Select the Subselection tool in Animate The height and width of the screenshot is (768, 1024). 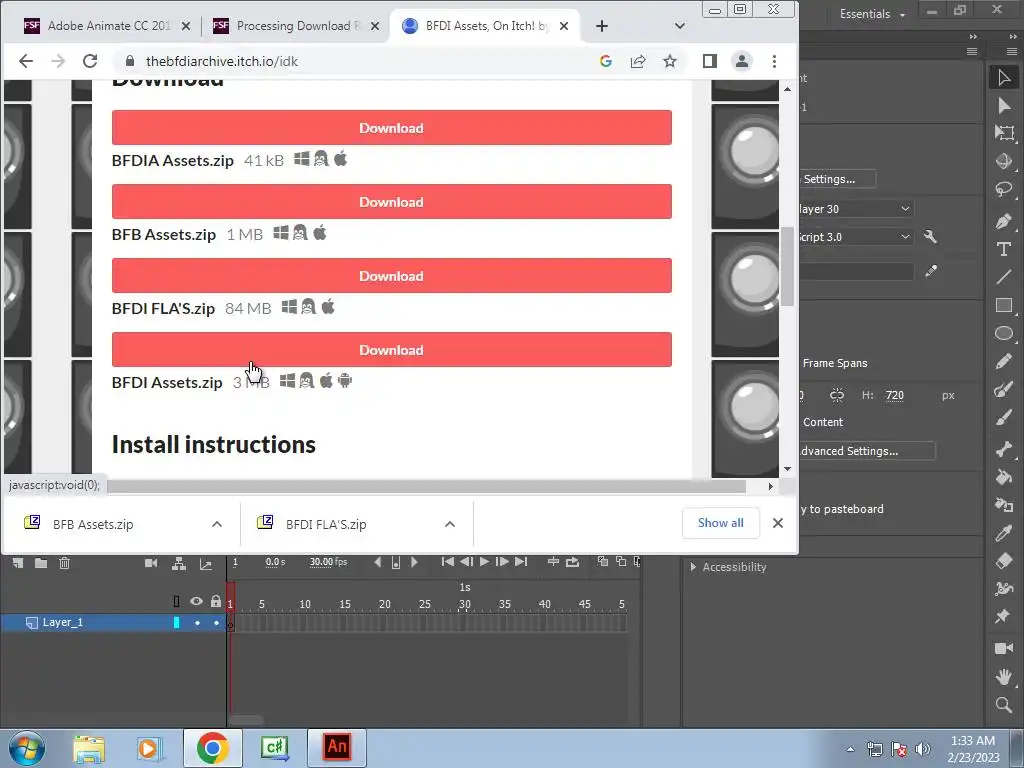coord(1004,106)
